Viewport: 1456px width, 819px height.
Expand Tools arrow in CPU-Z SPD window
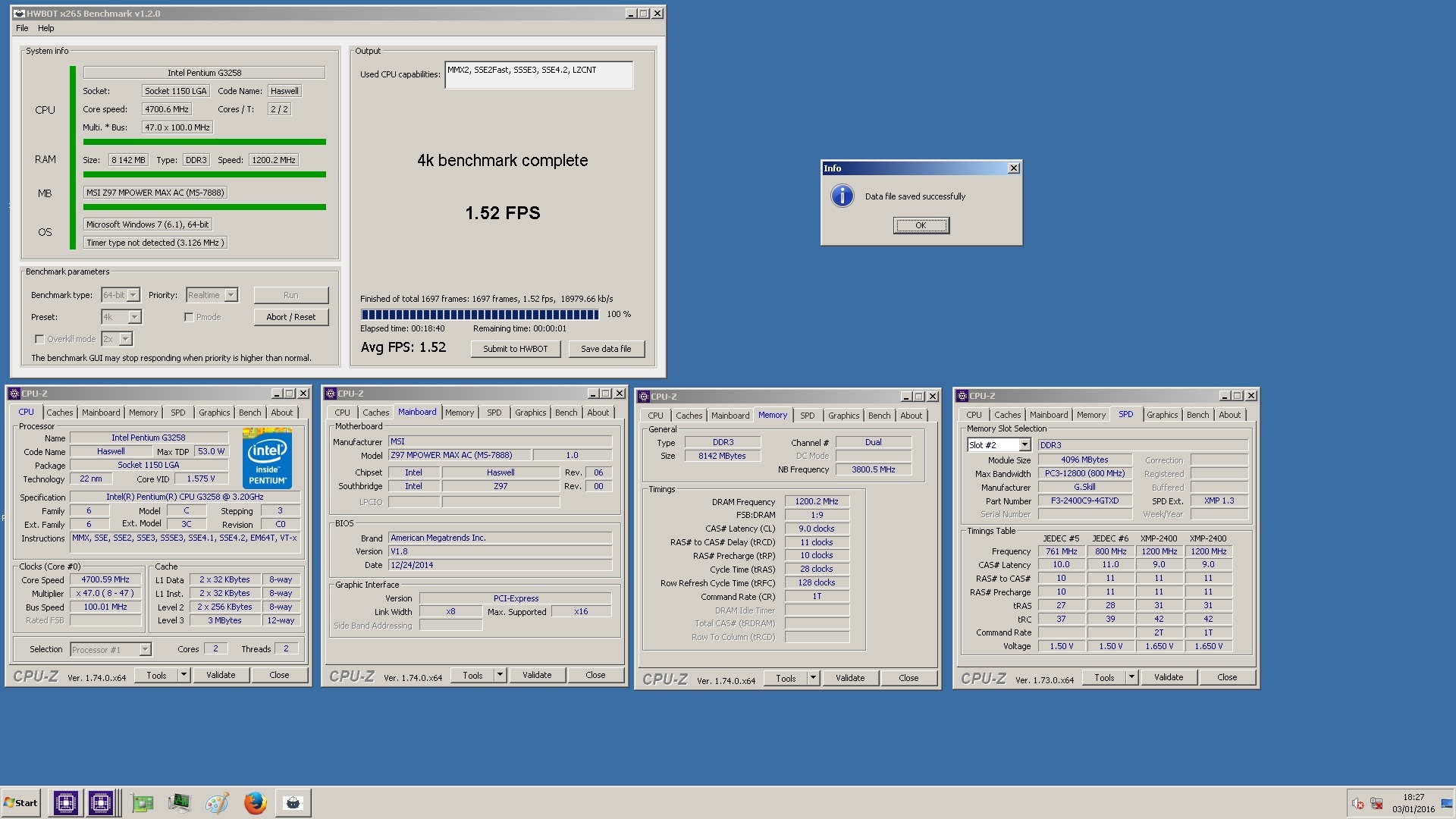[1131, 677]
